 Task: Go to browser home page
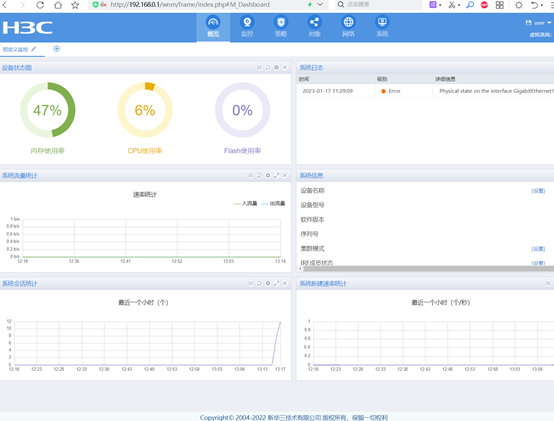58,5
